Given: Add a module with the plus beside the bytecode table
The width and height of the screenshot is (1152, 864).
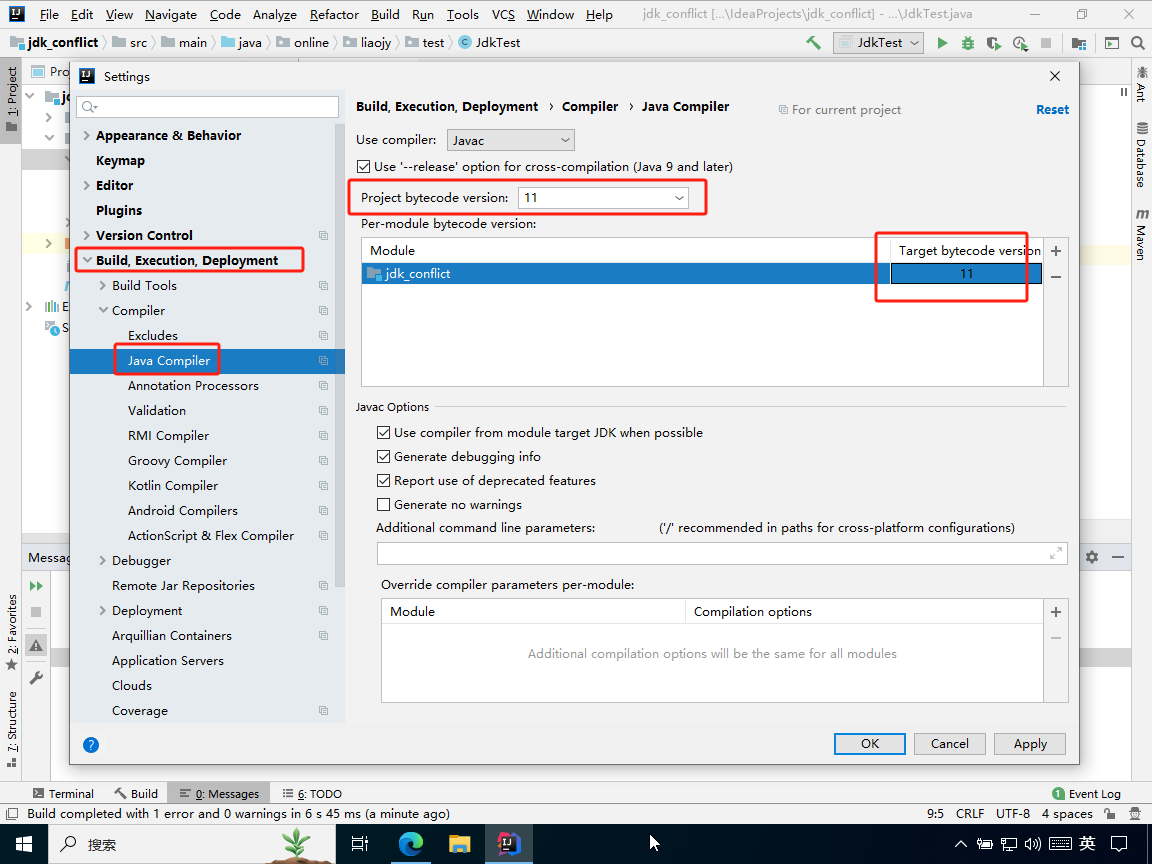Looking at the screenshot, I should pyautogui.click(x=1056, y=251).
